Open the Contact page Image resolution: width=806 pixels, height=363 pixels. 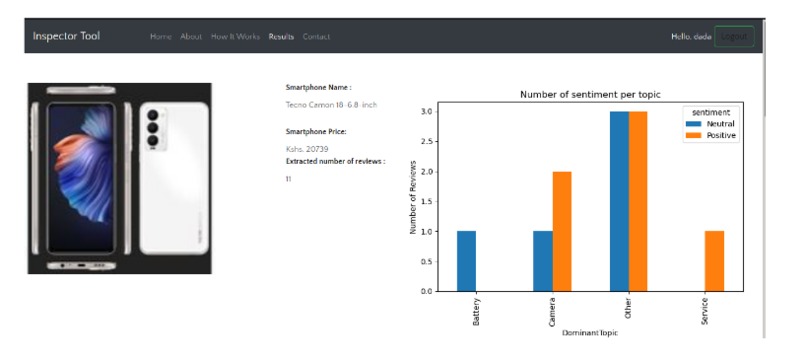(316, 37)
